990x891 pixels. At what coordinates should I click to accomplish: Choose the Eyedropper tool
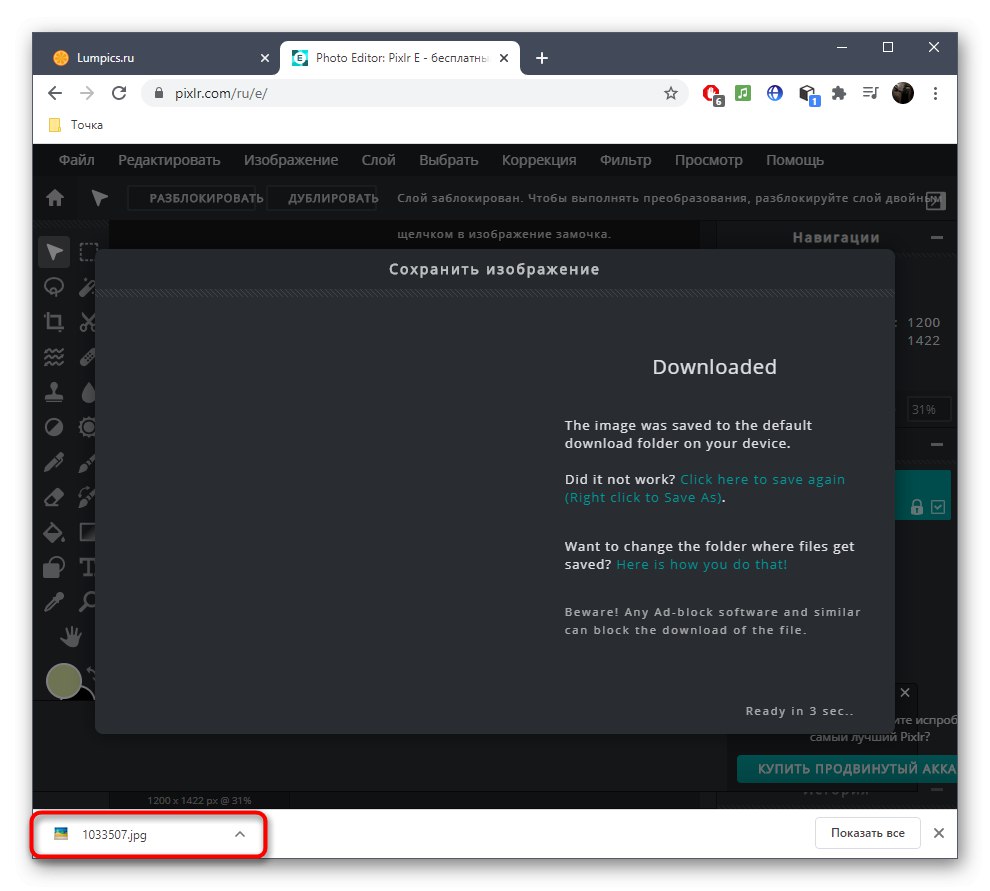pyautogui.click(x=54, y=602)
